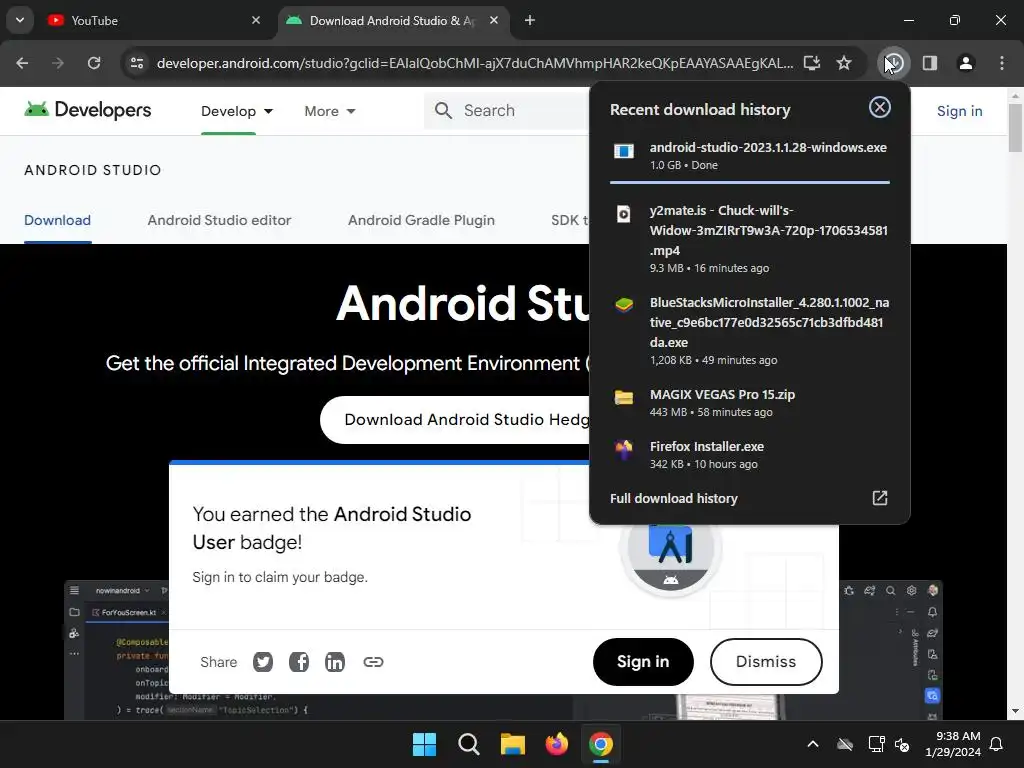Viewport: 1024px width, 768px height.
Task: Click Android Developers logo
Action: [x=88, y=110]
